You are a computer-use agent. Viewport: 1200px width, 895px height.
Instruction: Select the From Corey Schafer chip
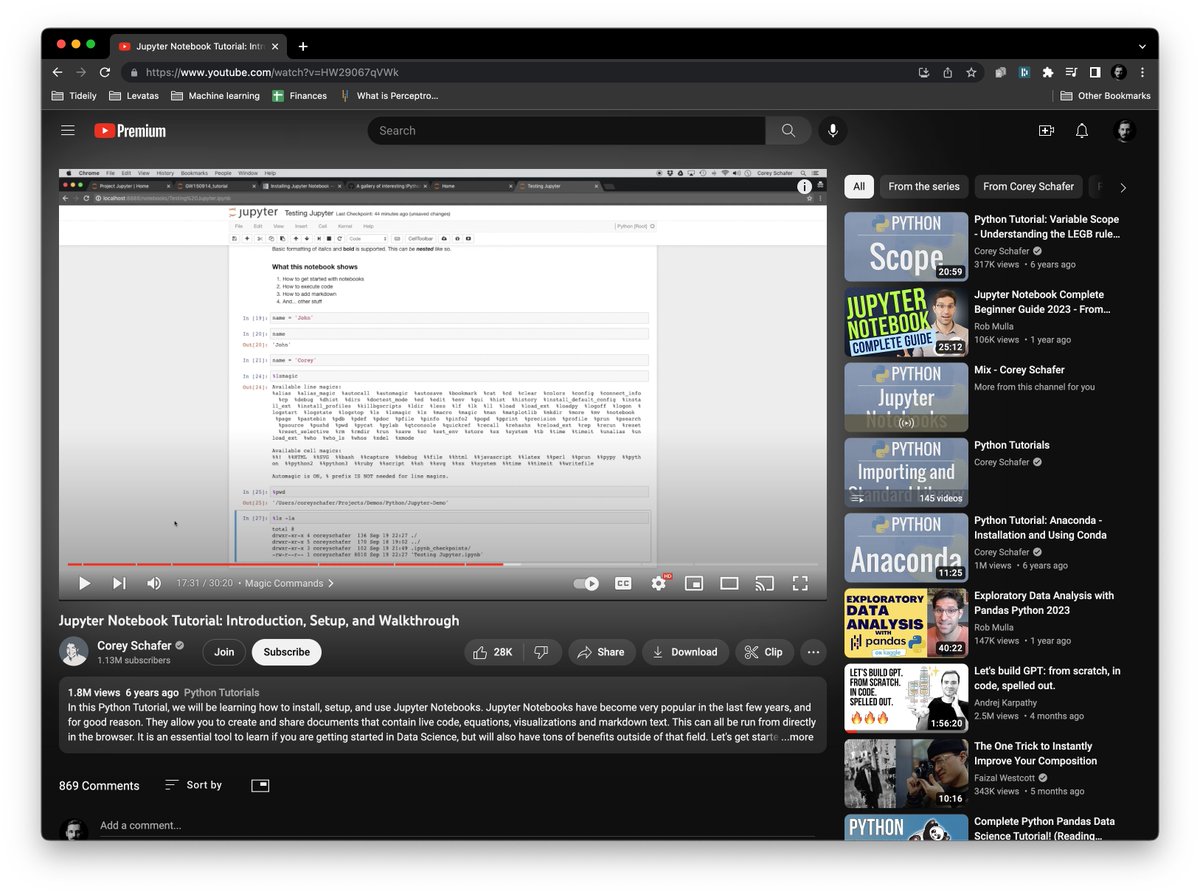[x=1028, y=186]
